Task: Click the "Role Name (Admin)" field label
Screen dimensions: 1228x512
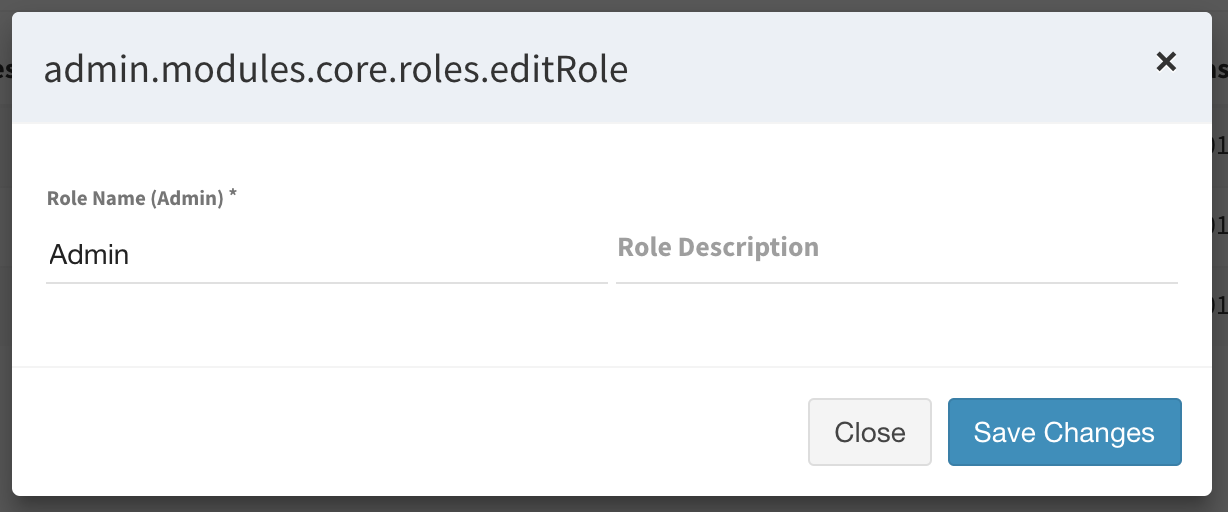Action: 134,198
